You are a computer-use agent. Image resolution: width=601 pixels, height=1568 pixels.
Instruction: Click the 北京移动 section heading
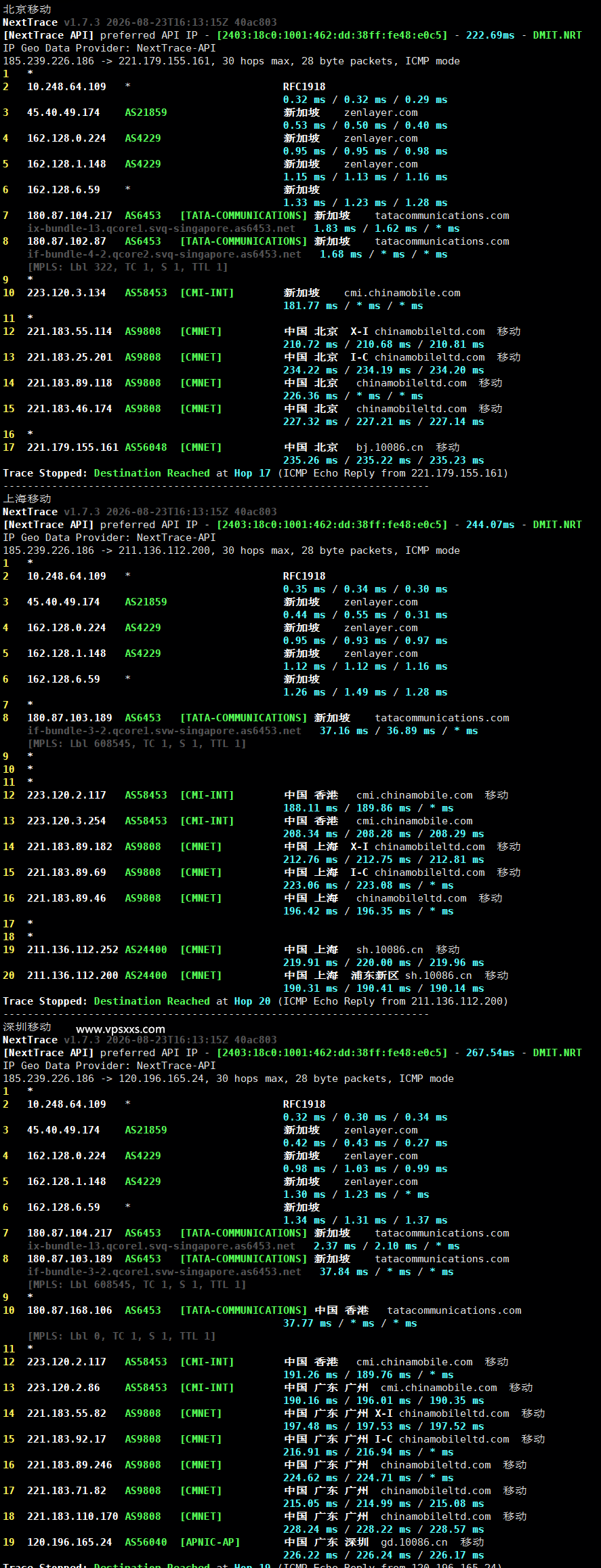(27, 9)
